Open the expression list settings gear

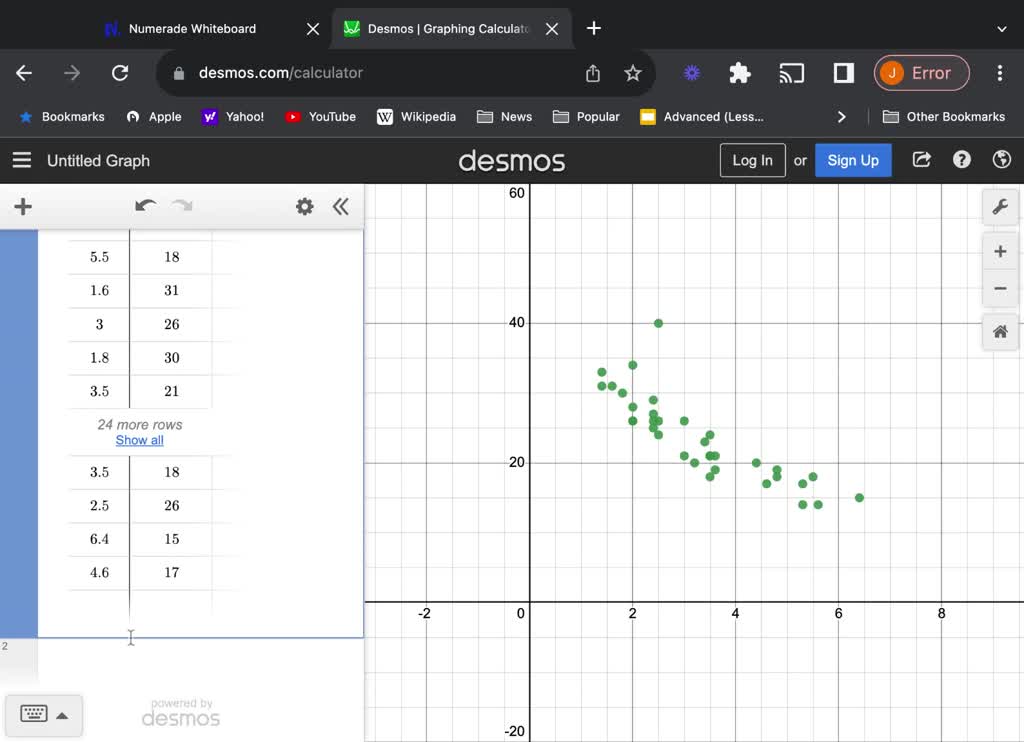(x=305, y=207)
